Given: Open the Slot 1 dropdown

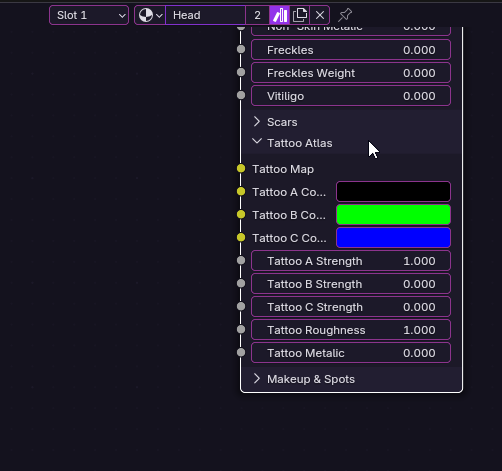Looking at the screenshot, I should pos(89,15).
